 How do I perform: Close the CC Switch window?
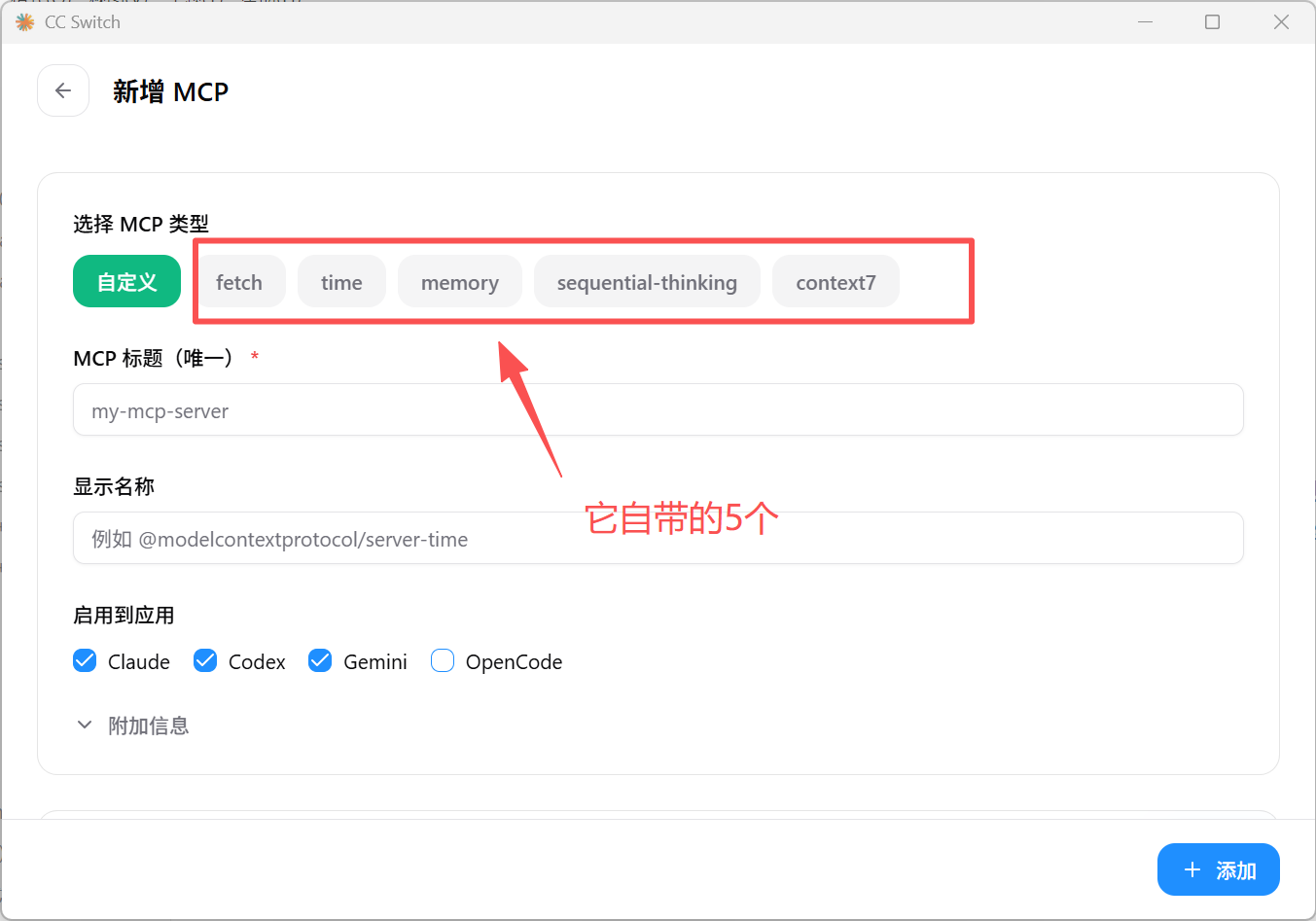click(x=1281, y=21)
